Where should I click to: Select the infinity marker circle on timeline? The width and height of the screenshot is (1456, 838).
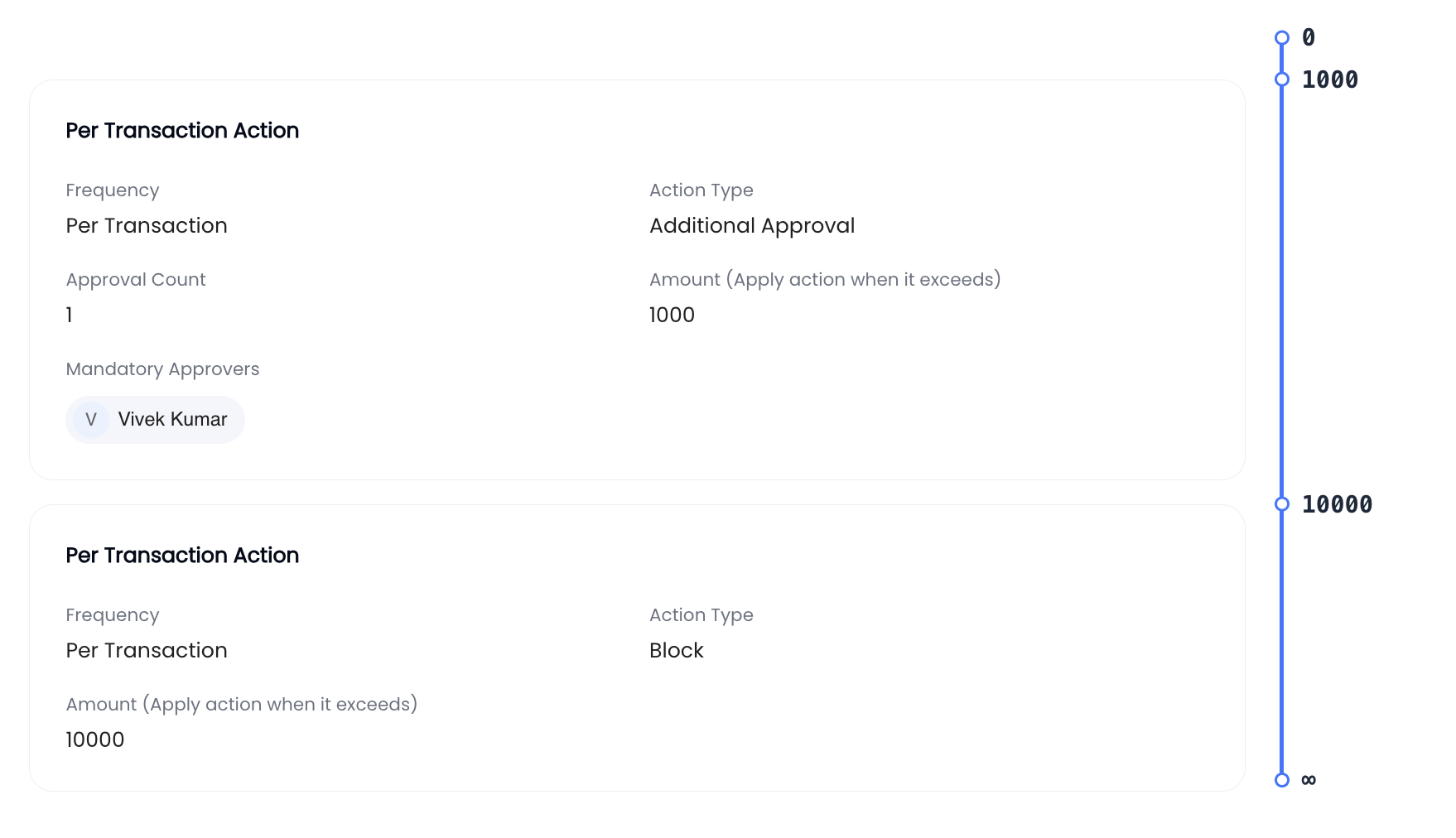click(1282, 780)
